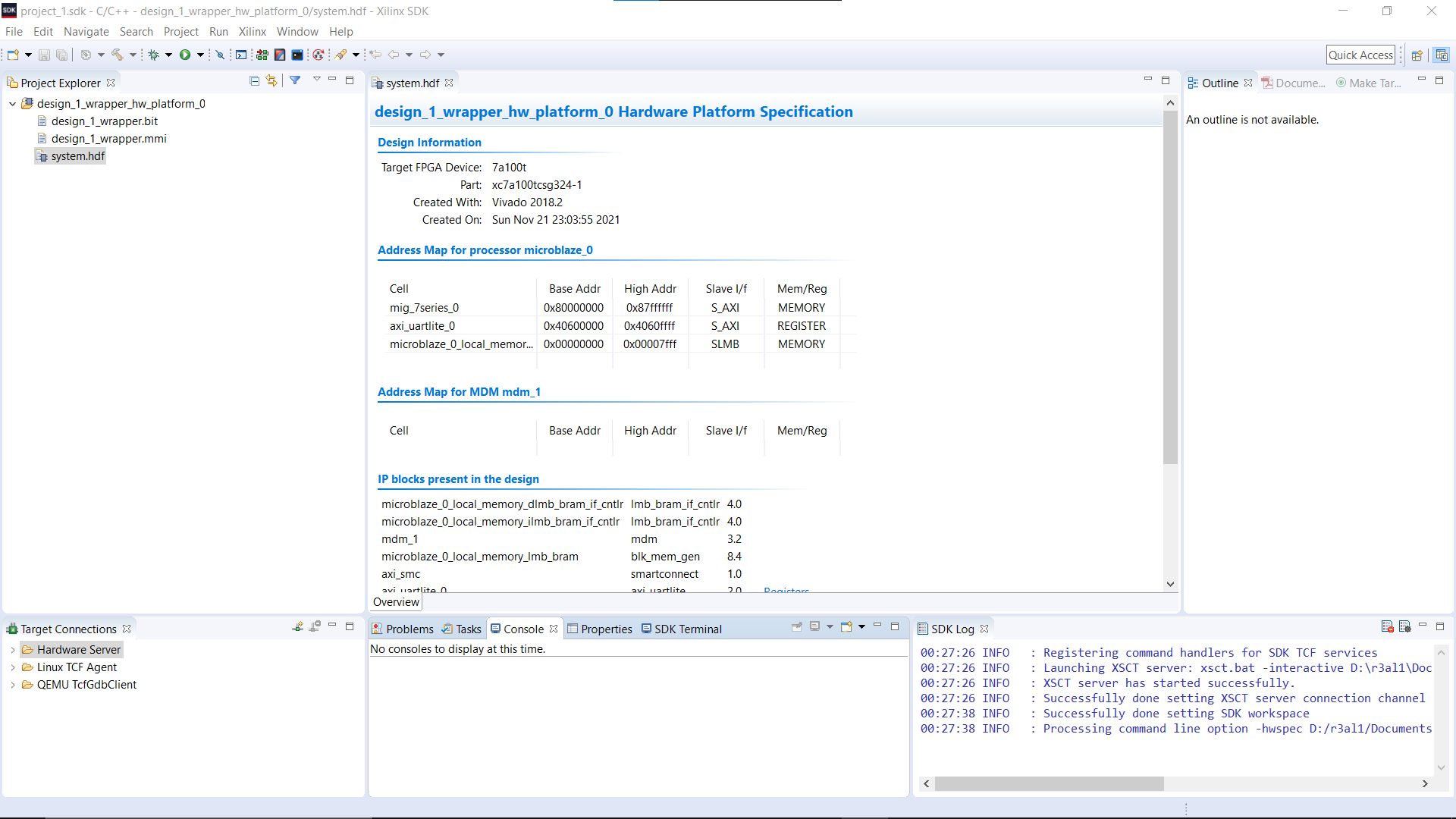Viewport: 1456px width, 819px height.
Task: Expand the QEMU TcfGdbClient entry
Action: pos(14,685)
